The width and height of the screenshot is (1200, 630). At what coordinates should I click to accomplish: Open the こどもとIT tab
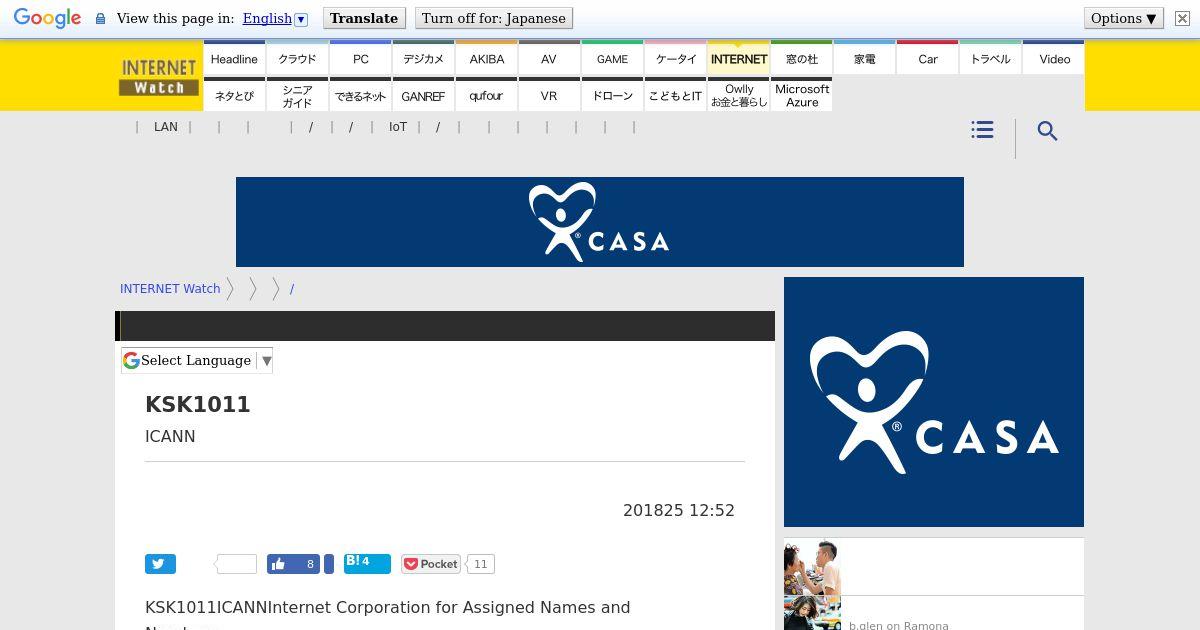point(675,94)
